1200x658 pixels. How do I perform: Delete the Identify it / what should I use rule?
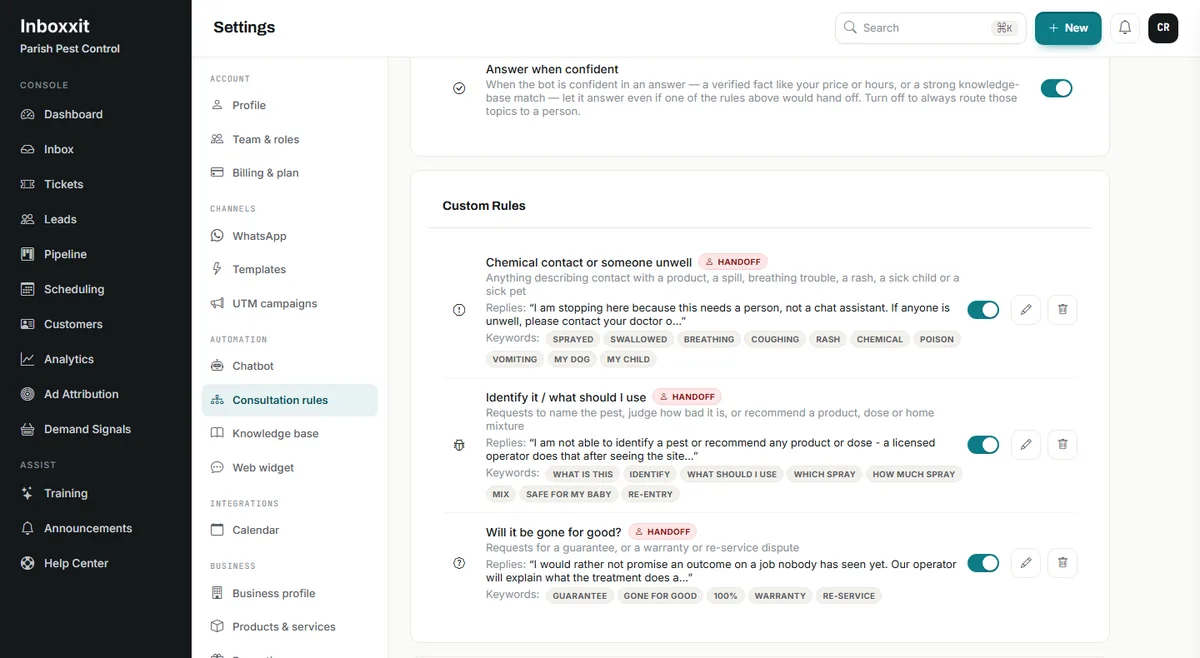[x=1062, y=444]
